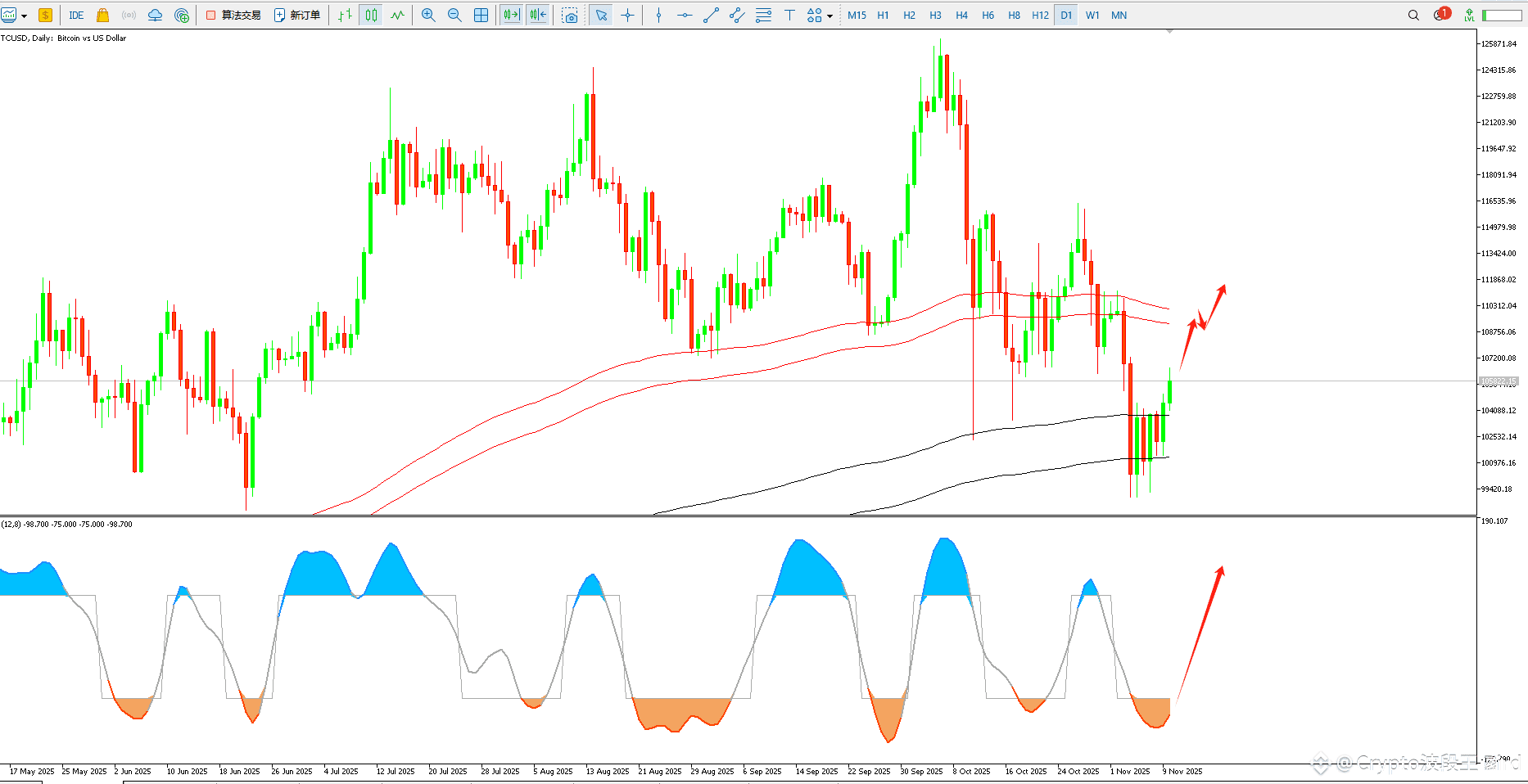This screenshot has width=1528, height=784.
Task: Switch to H2 timeframe
Action: pos(909,15)
